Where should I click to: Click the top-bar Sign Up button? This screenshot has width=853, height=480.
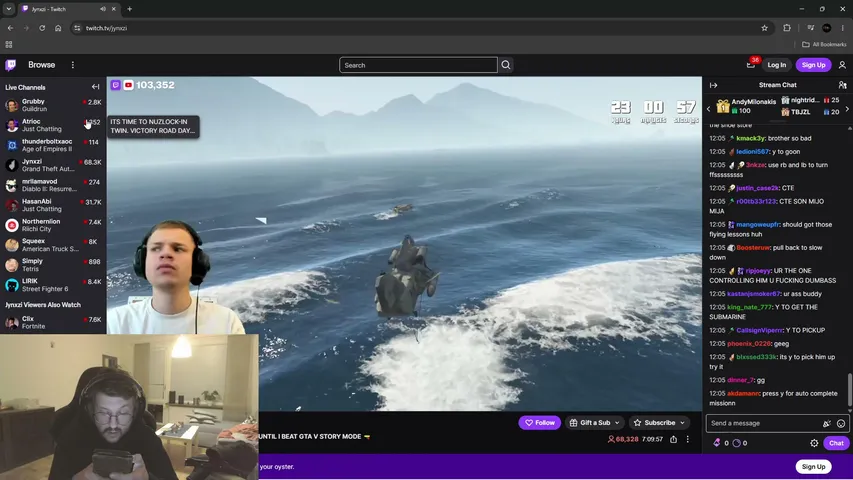pos(813,65)
